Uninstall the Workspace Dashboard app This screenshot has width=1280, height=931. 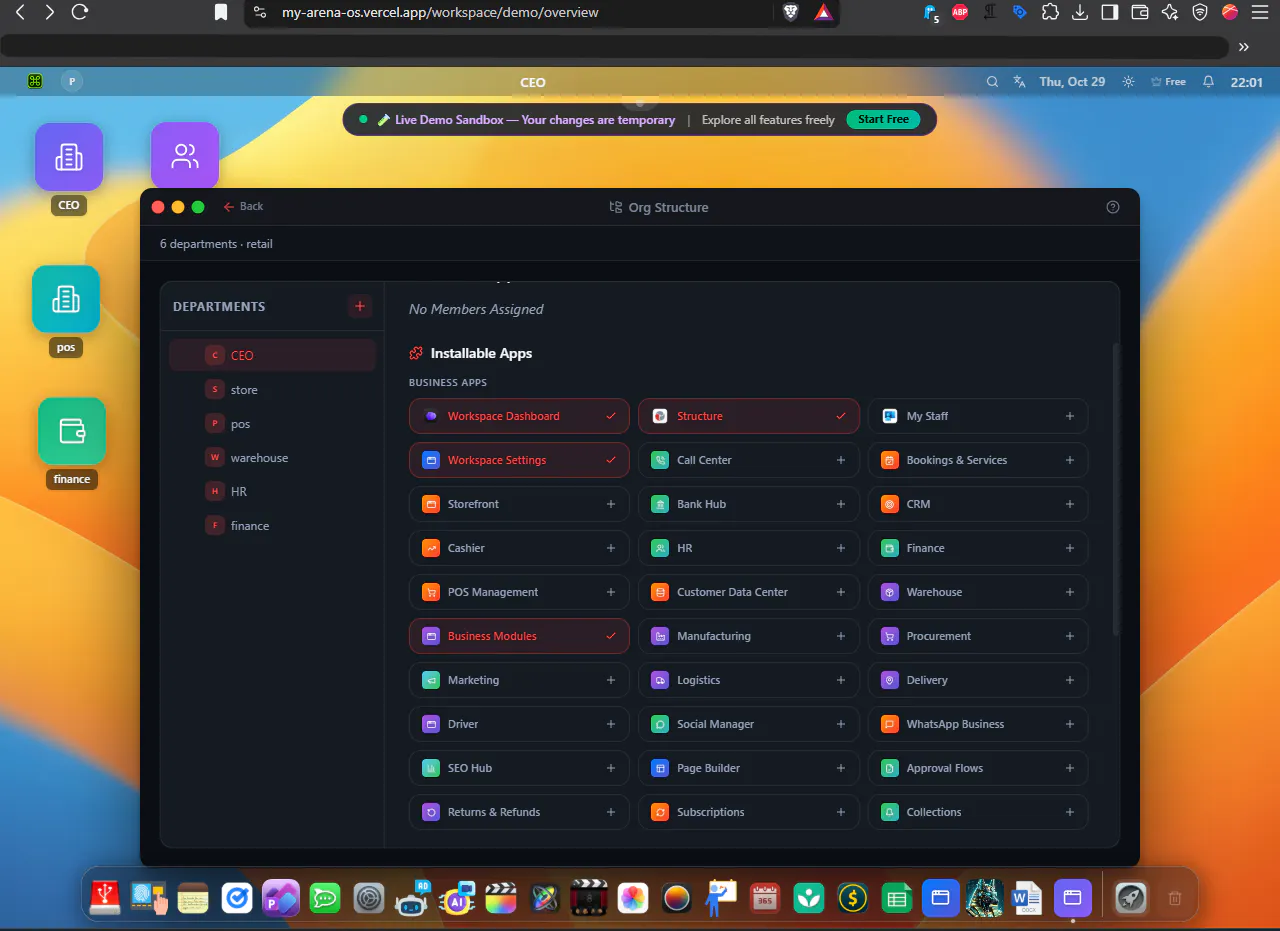(519, 416)
